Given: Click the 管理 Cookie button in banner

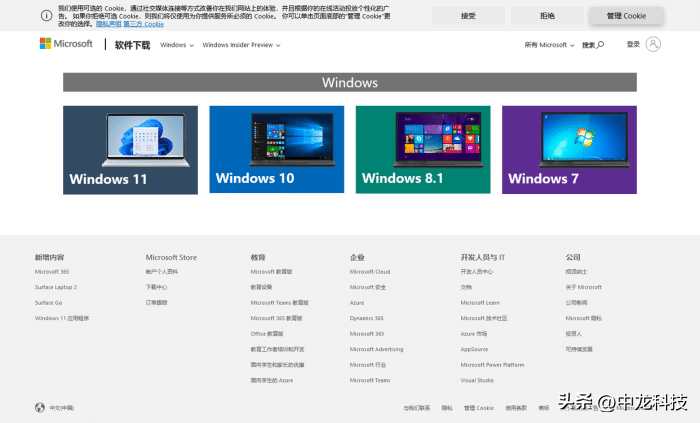Looking at the screenshot, I should [626, 16].
